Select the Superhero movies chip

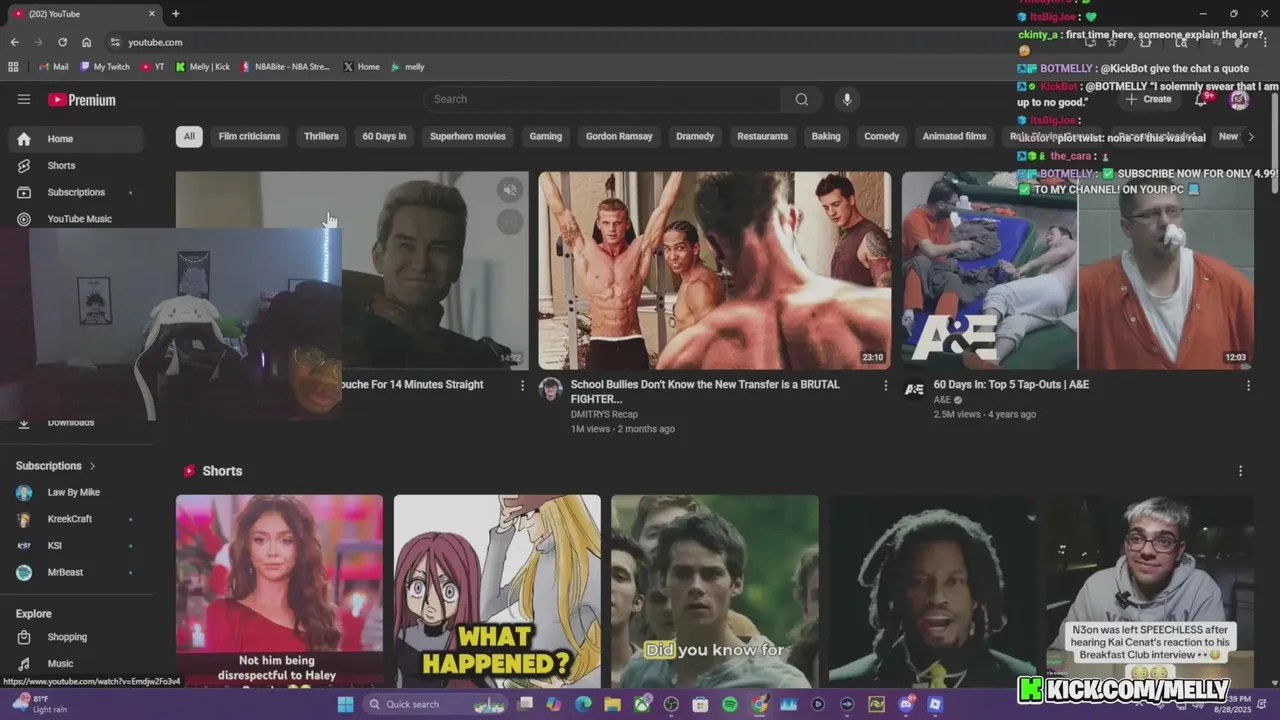468,136
